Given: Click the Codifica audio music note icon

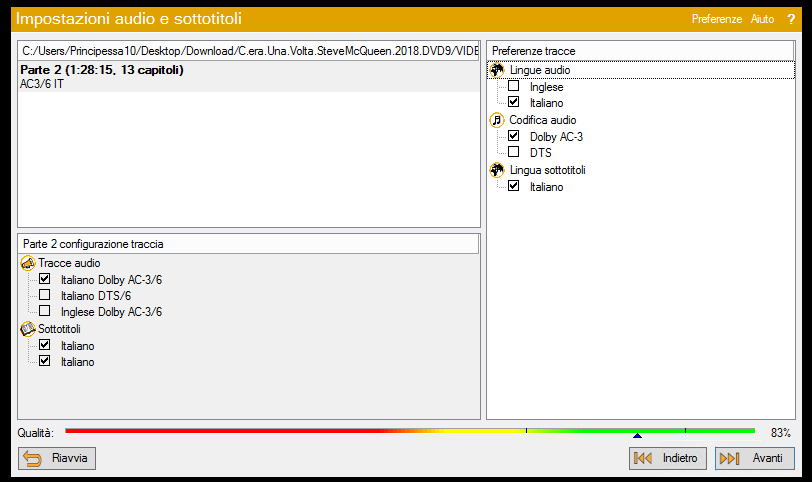Looking at the screenshot, I should (x=497, y=120).
